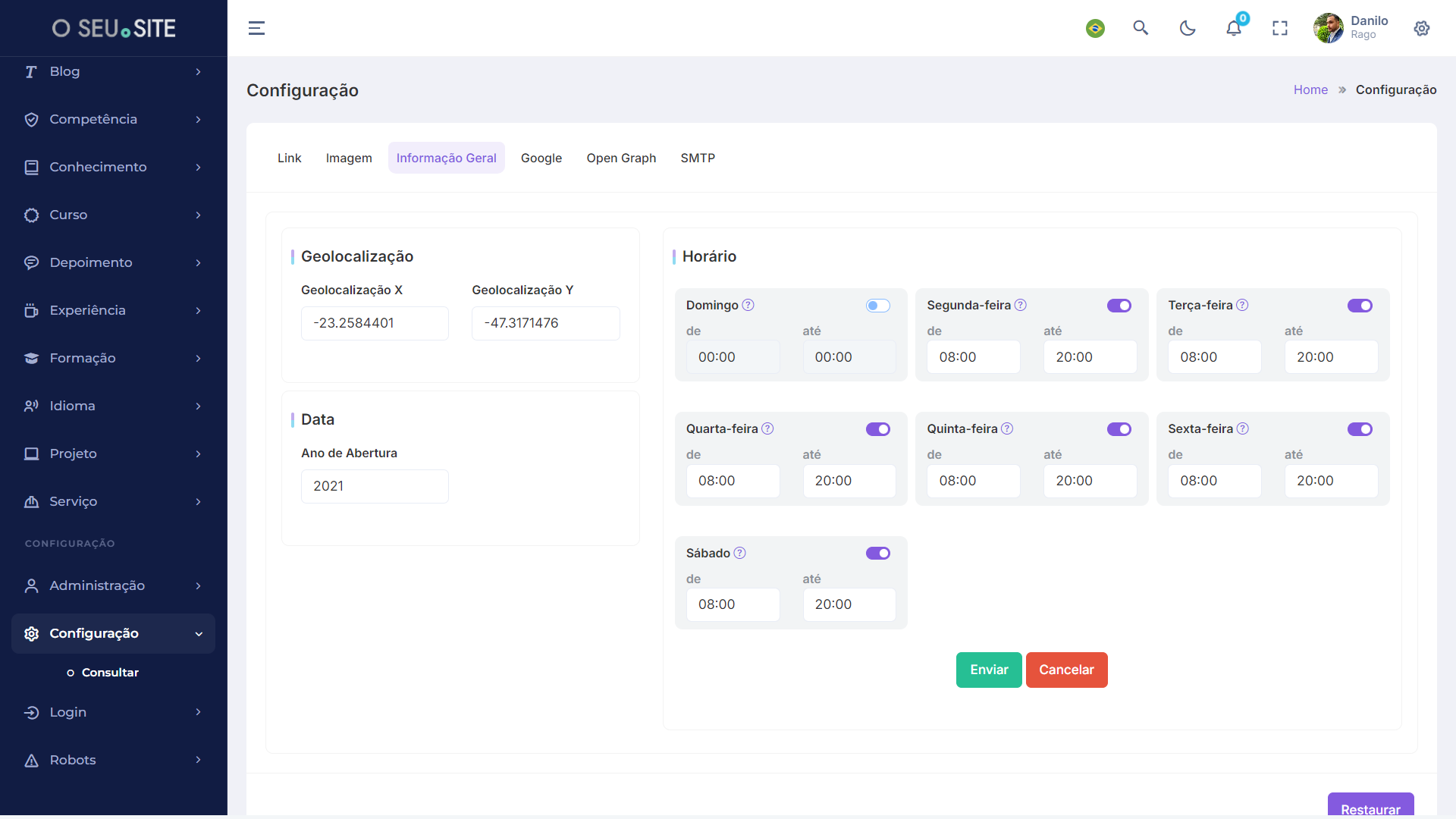Click the Restaurar button
The image size is (1456, 819).
1370,805
